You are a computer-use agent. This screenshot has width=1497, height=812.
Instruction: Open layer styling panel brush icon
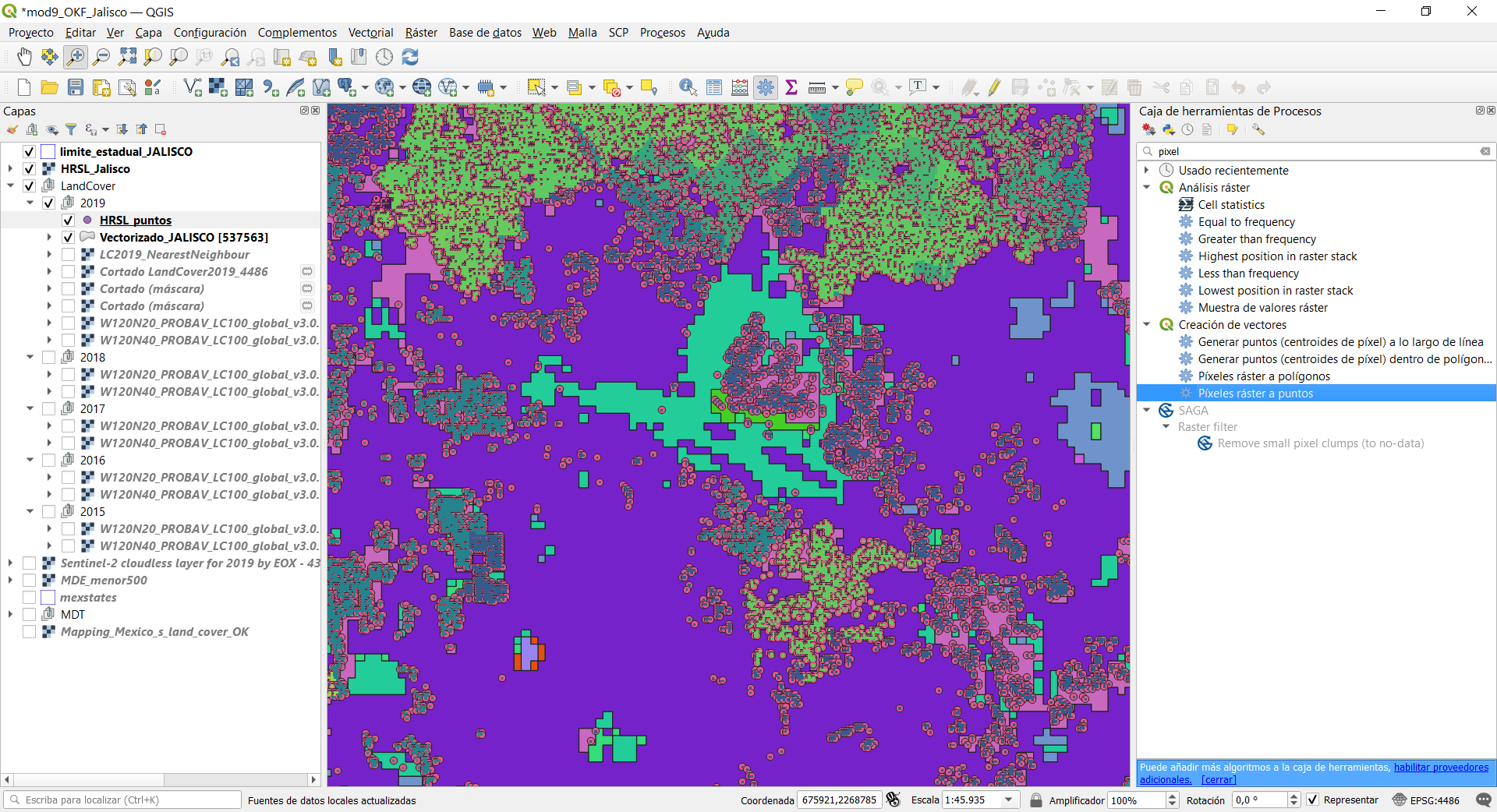click(12, 129)
